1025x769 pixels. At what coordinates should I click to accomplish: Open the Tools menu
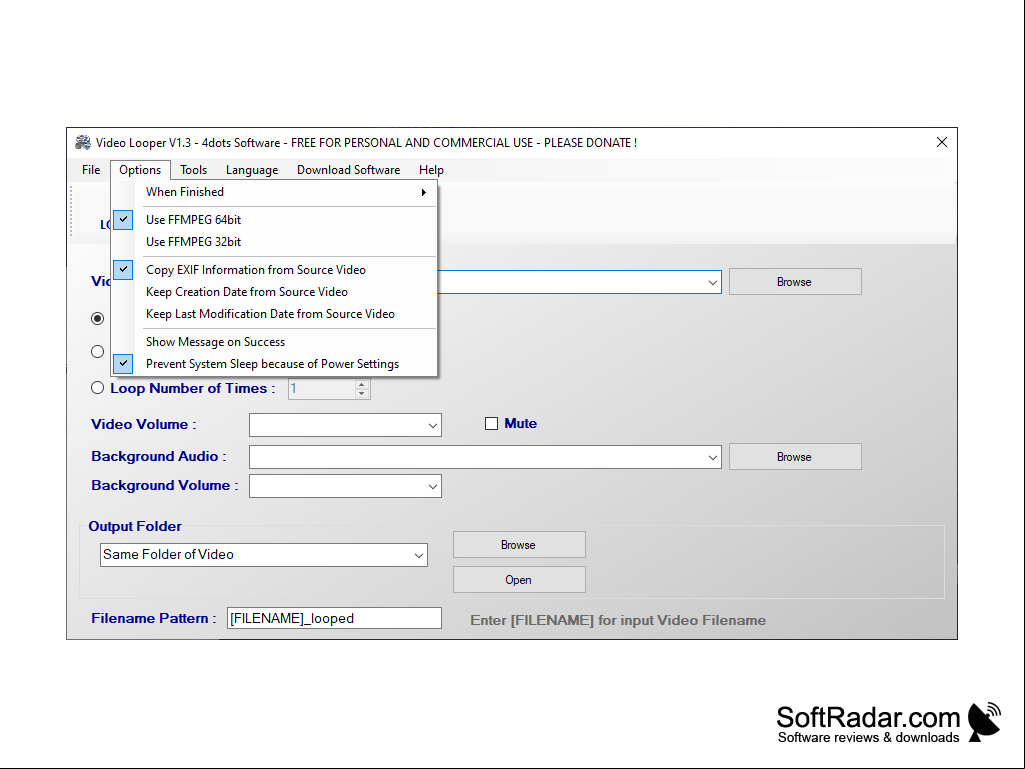click(x=193, y=170)
